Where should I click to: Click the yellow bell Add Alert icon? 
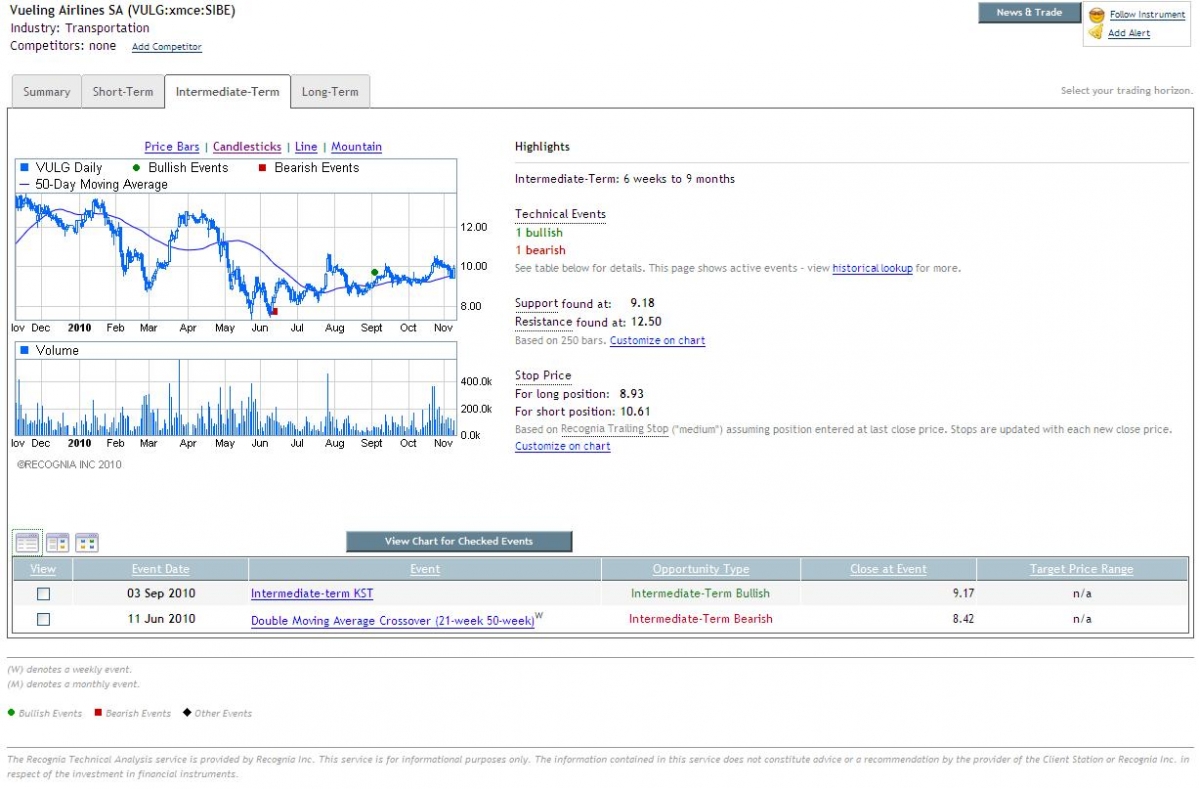pyautogui.click(x=1096, y=33)
